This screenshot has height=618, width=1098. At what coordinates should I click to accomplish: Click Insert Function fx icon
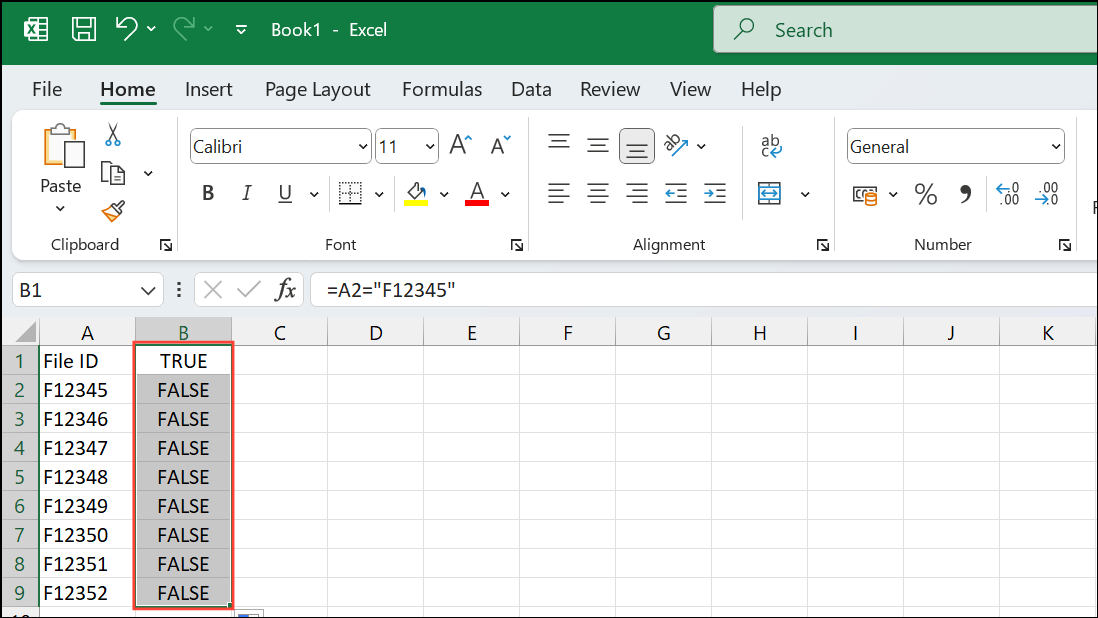286,290
